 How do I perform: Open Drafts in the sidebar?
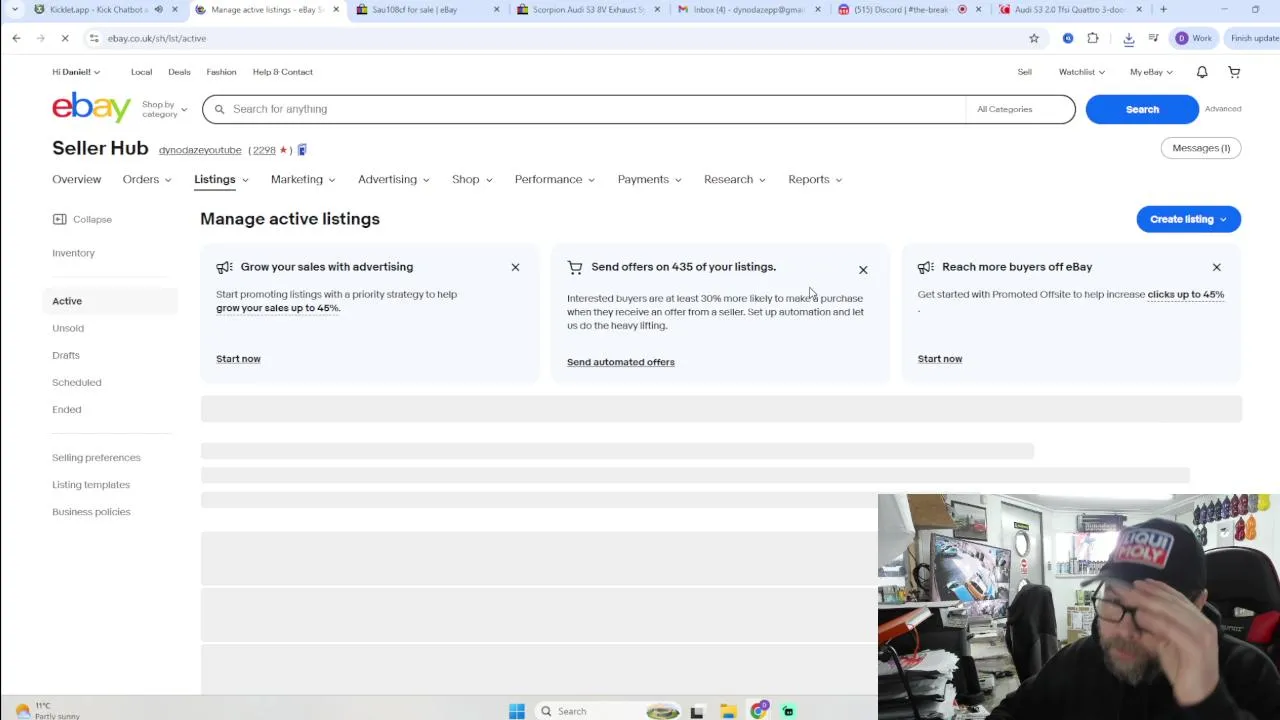(66, 355)
